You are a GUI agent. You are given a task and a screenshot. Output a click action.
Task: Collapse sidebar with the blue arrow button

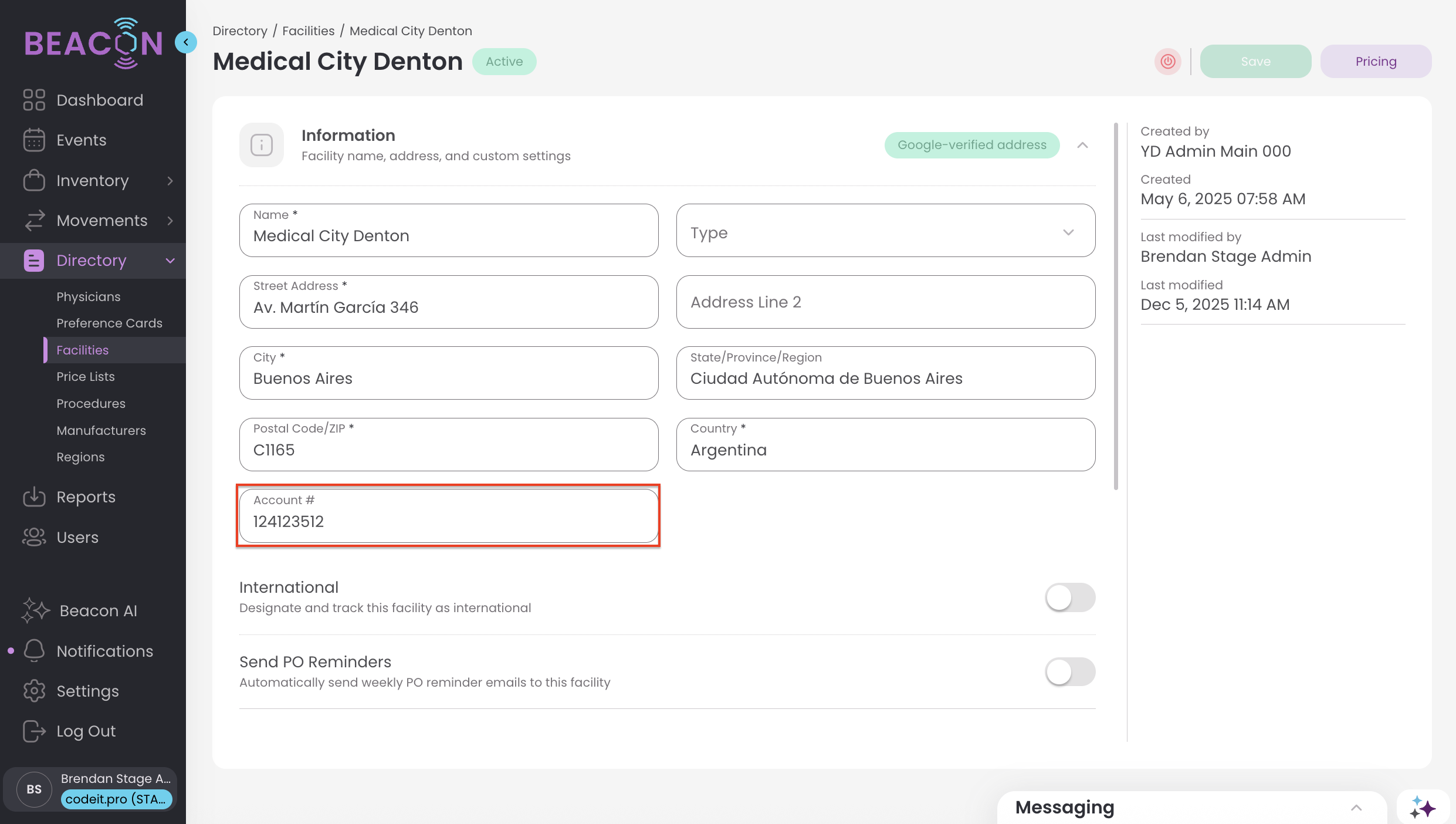pyautogui.click(x=186, y=42)
